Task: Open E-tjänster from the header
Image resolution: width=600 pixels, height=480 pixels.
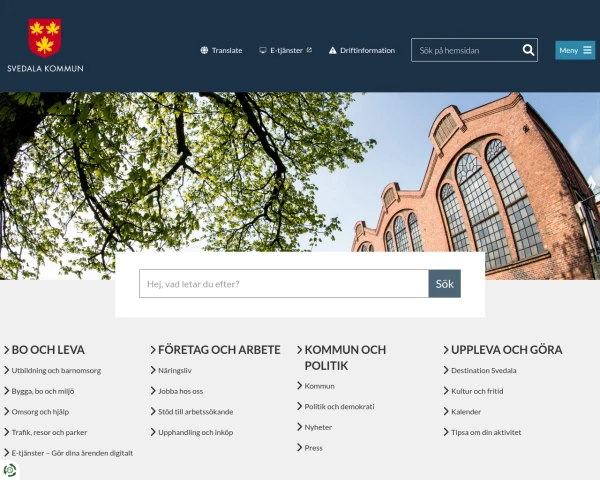Action: (285, 50)
